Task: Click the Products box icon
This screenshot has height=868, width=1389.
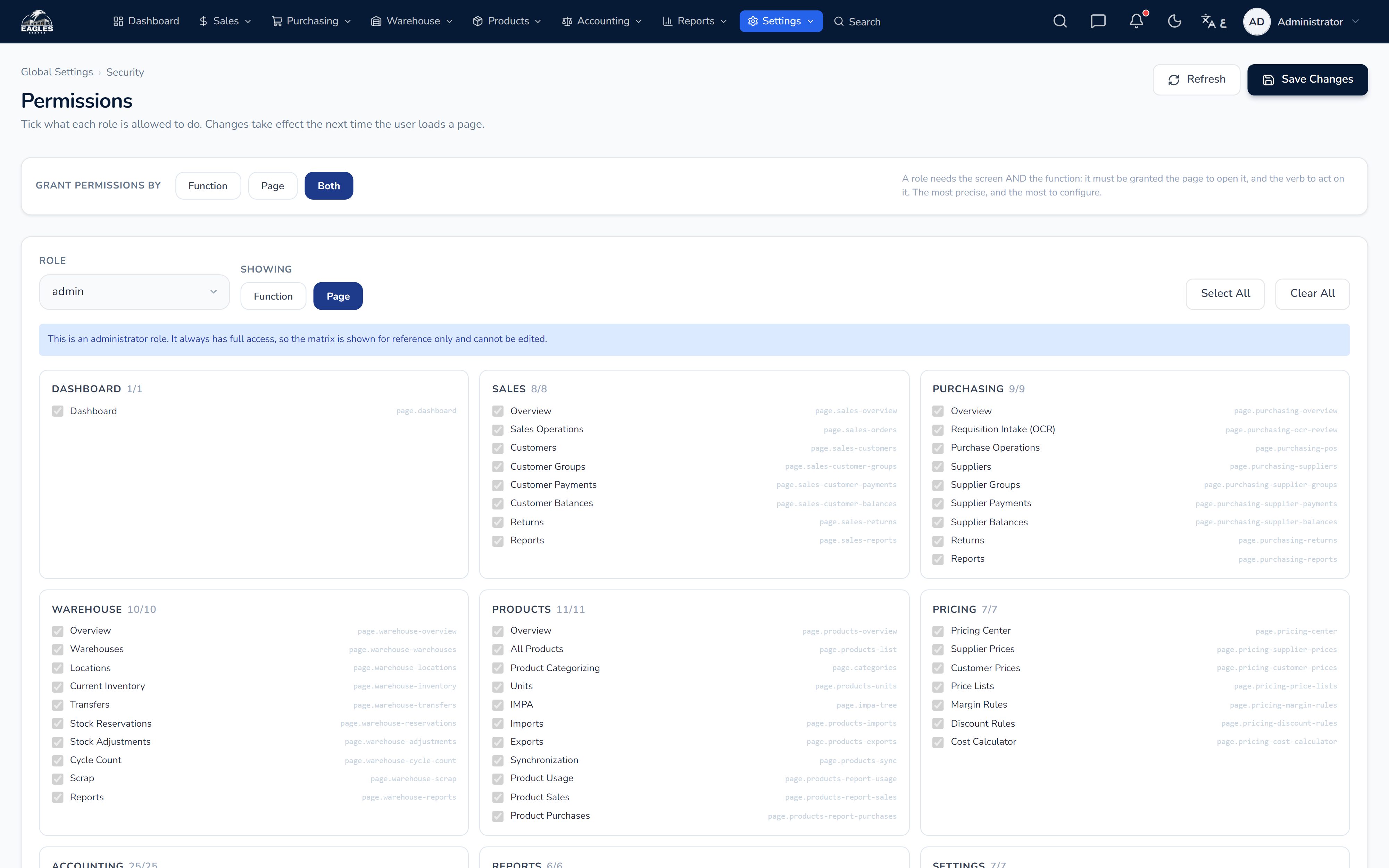Action: tap(477, 21)
